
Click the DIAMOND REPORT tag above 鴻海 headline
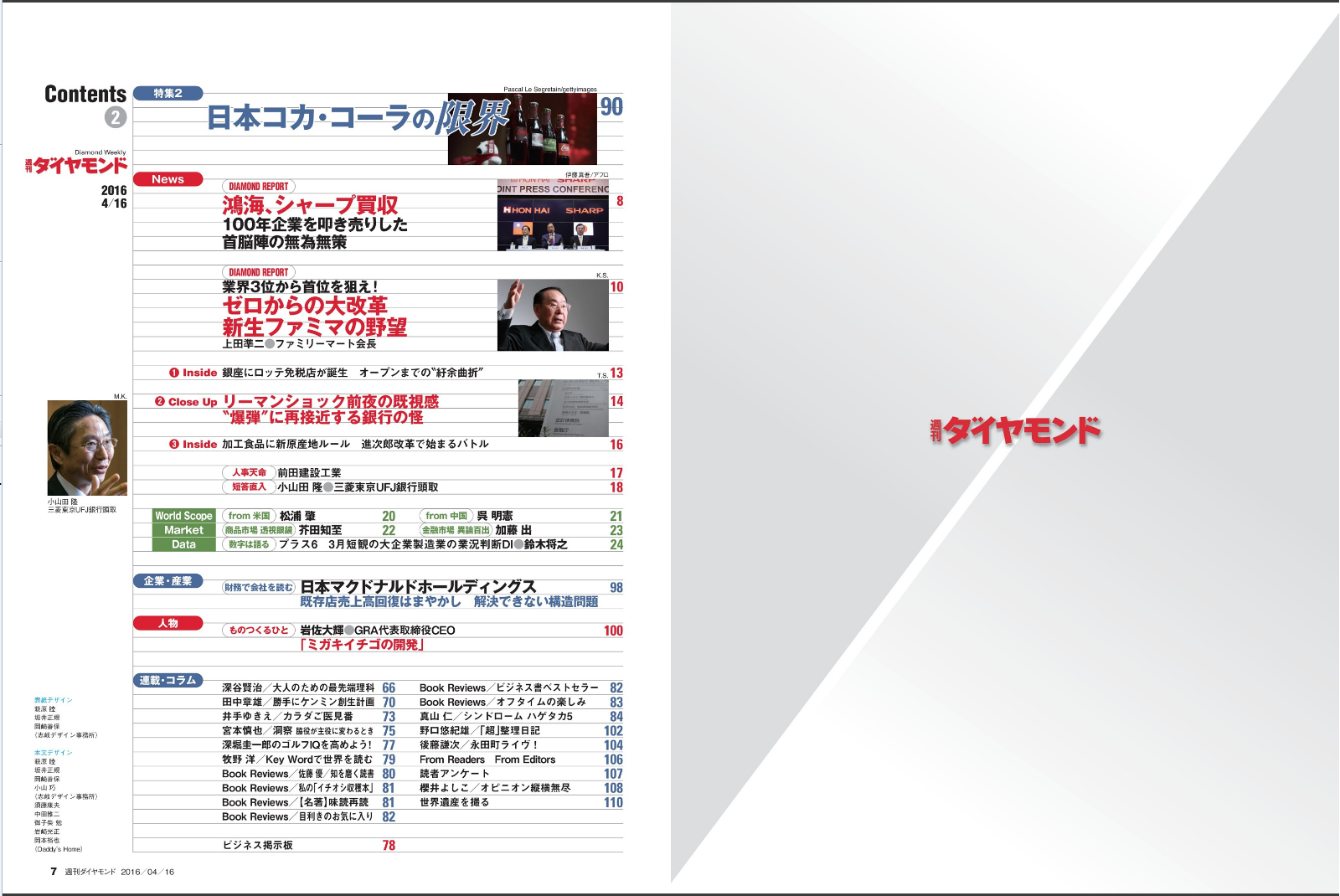tap(258, 187)
